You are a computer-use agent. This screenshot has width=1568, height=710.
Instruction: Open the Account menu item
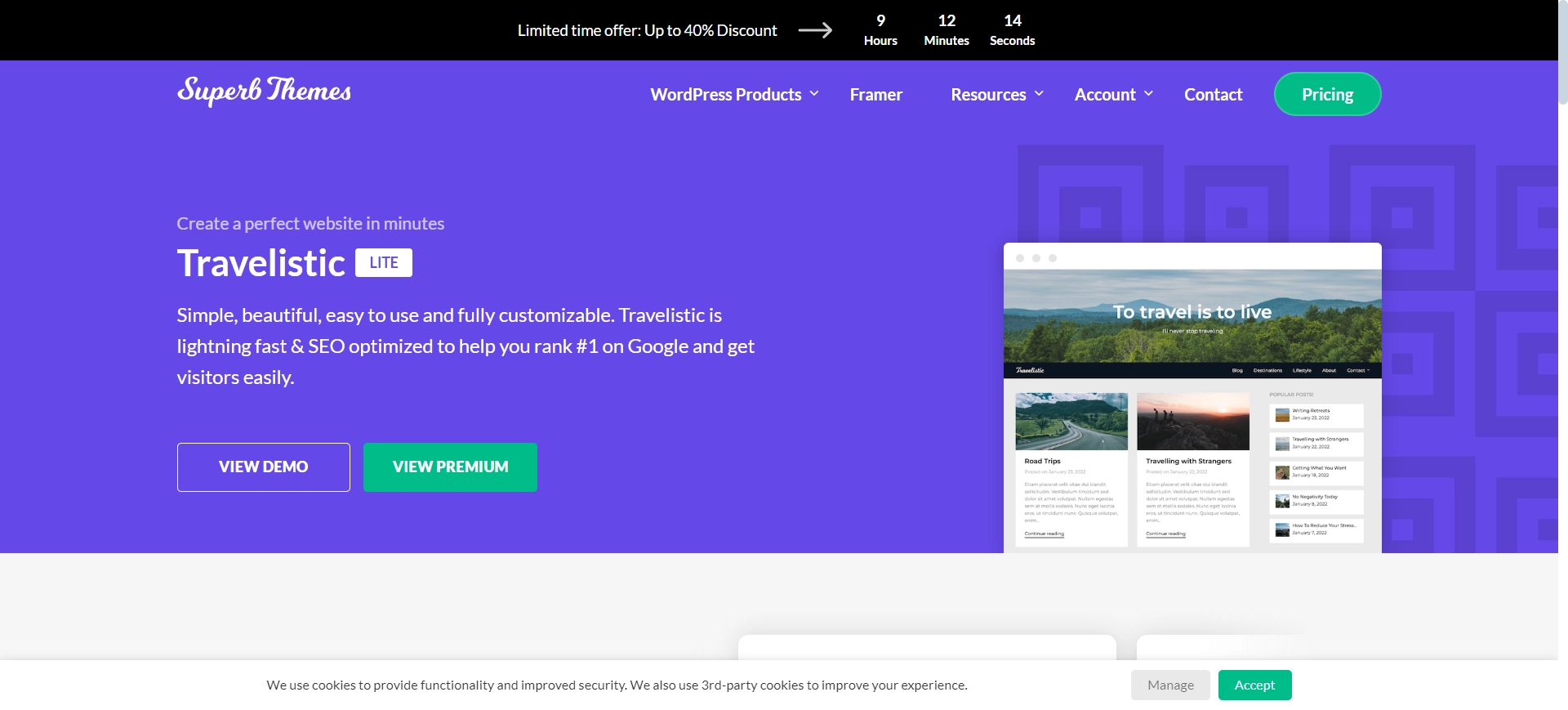(1105, 95)
